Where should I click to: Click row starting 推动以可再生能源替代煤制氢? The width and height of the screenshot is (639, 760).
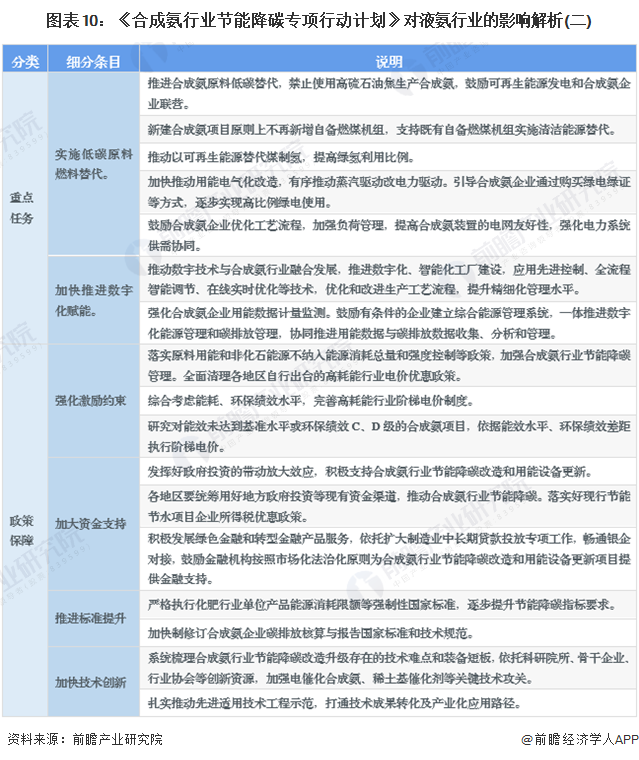[x=388, y=157]
